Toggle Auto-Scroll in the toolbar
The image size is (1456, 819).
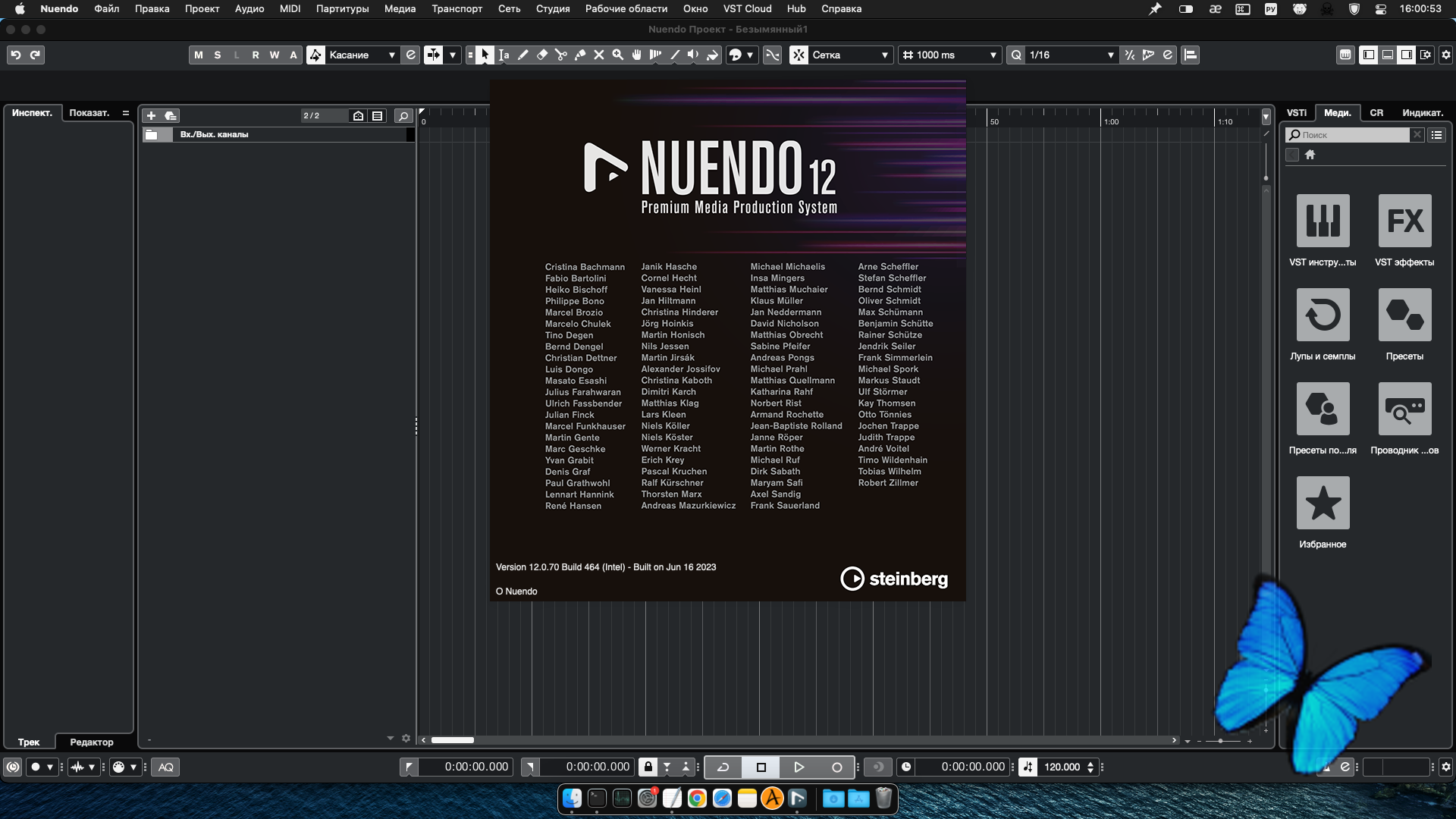pyautogui.click(x=433, y=55)
